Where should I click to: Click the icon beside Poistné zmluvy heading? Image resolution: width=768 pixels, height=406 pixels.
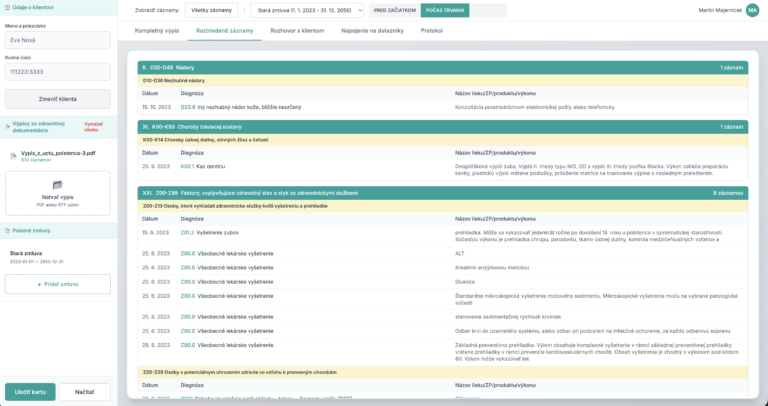tap(7, 231)
